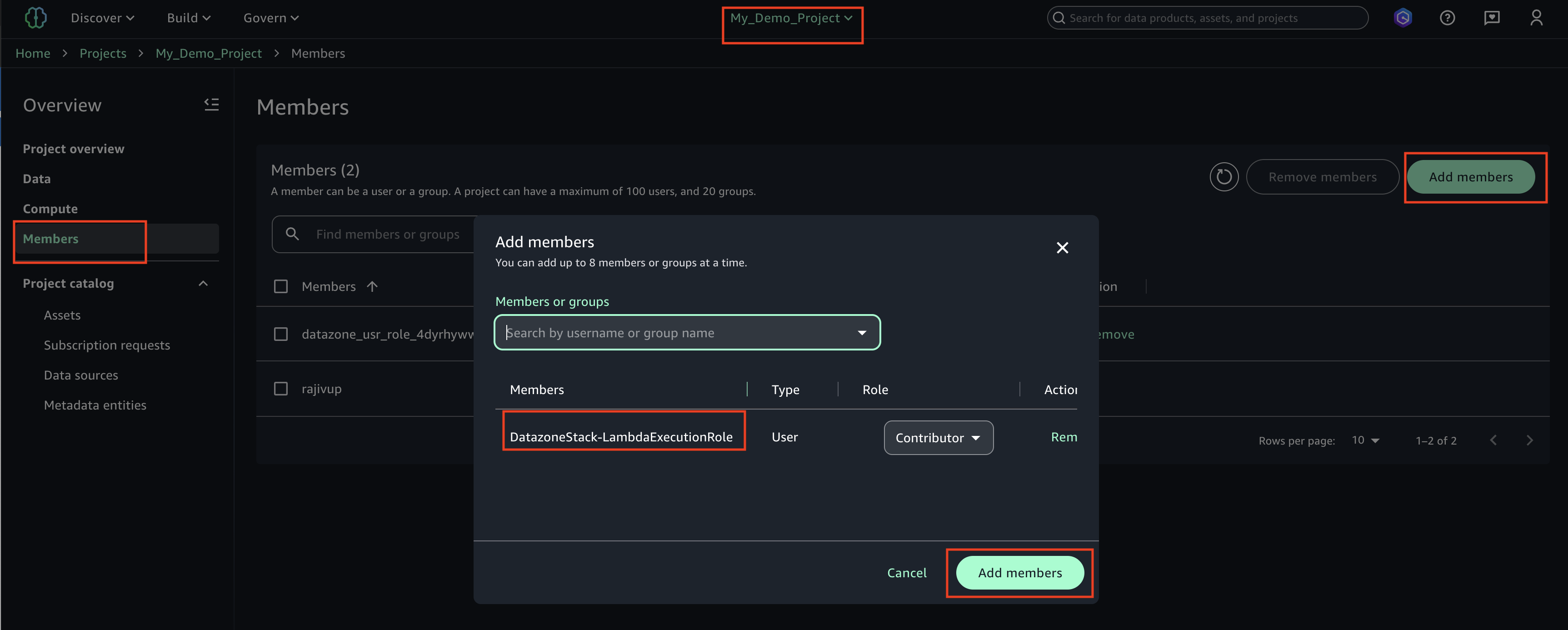Close the Add members dialog
Screen dimensions: 1568x630
click(x=1062, y=248)
